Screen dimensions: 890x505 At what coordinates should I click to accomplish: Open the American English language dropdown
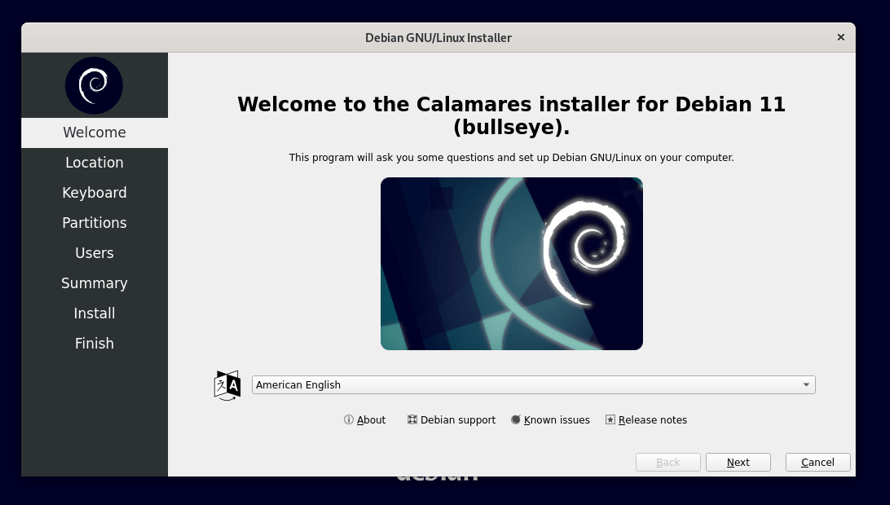(534, 385)
